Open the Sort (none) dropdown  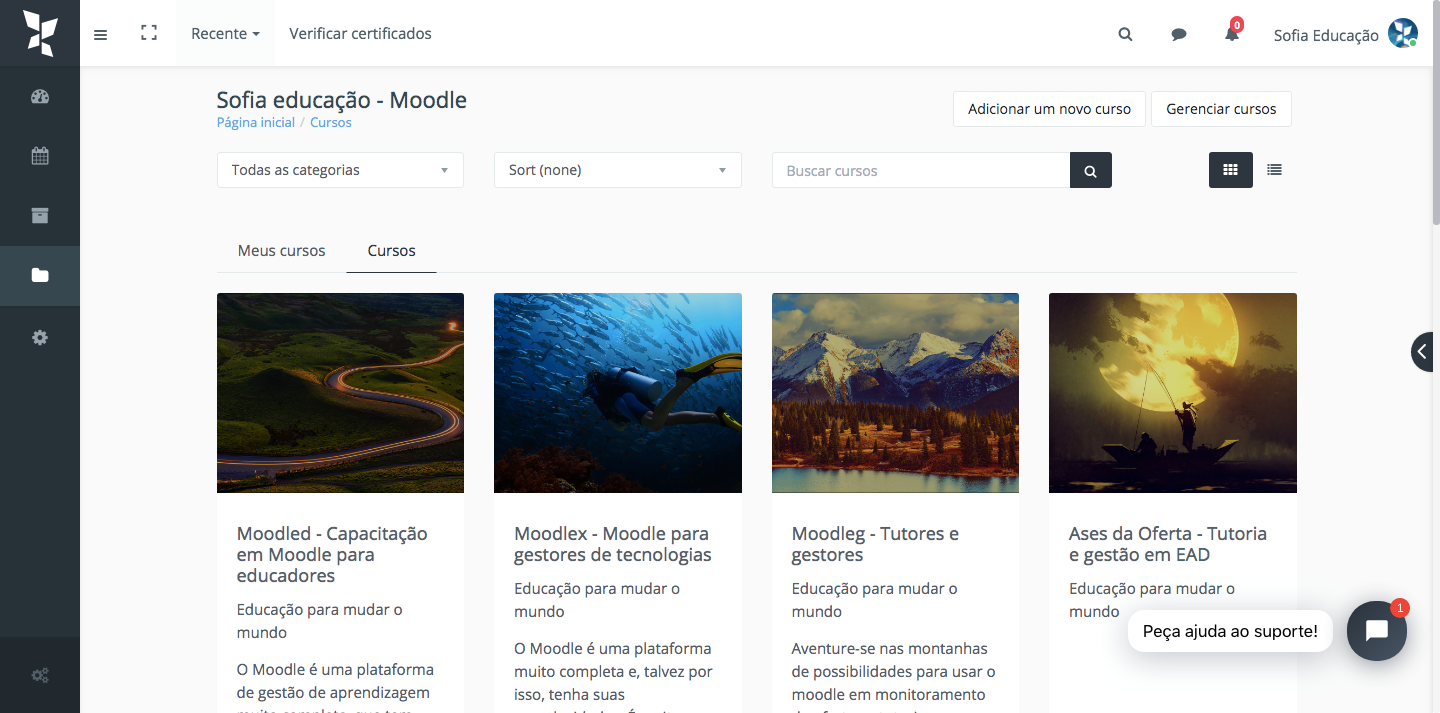pos(618,170)
